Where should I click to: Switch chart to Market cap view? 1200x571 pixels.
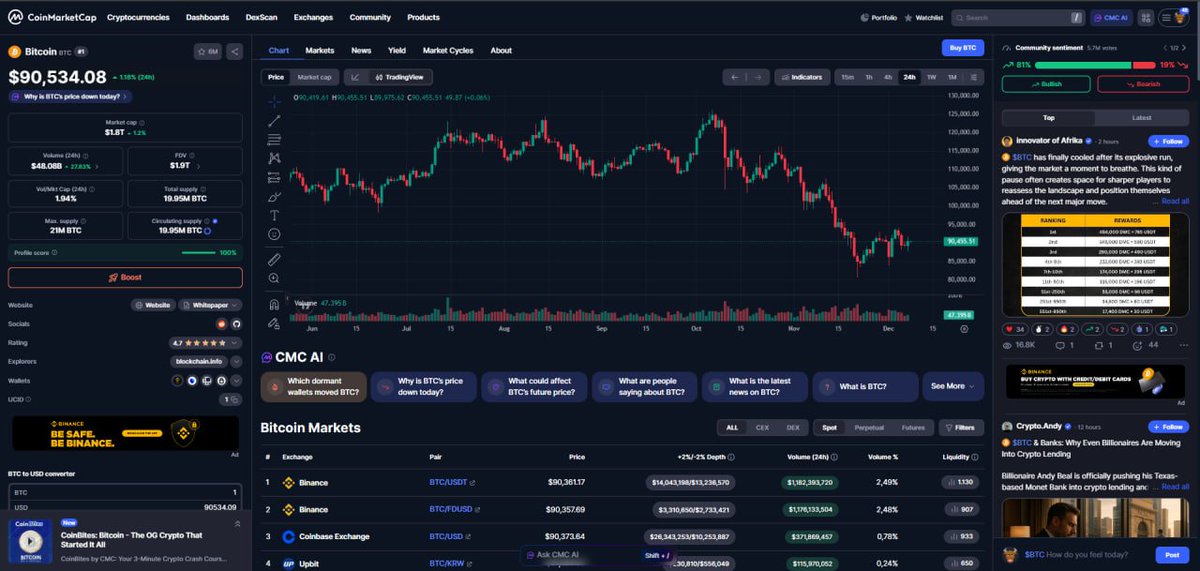[x=315, y=77]
